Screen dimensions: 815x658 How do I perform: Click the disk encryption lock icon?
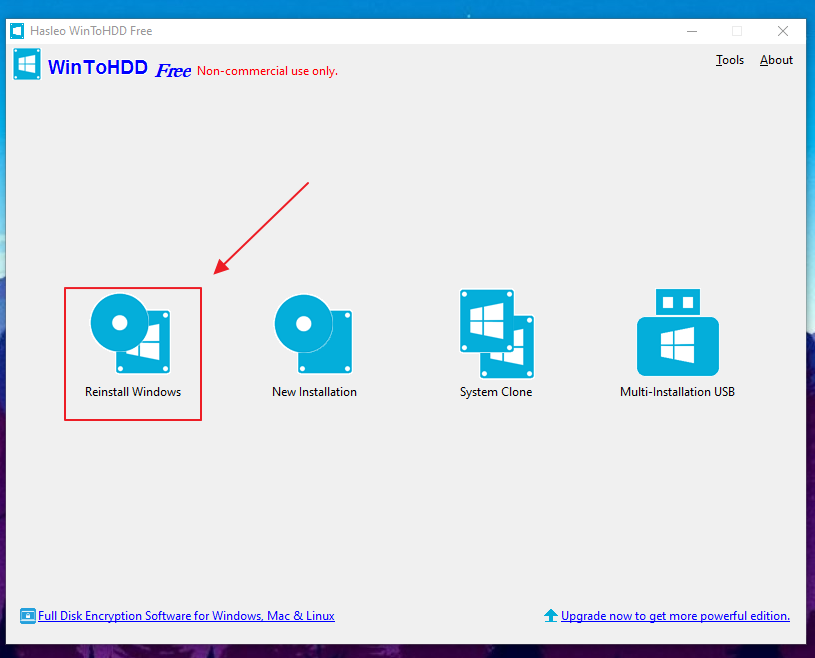point(28,616)
